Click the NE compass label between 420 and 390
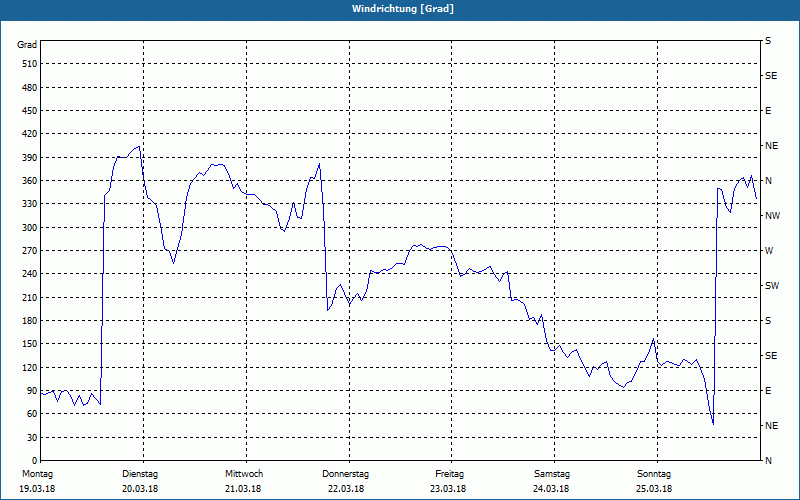The height and width of the screenshot is (500, 800). 771,146
